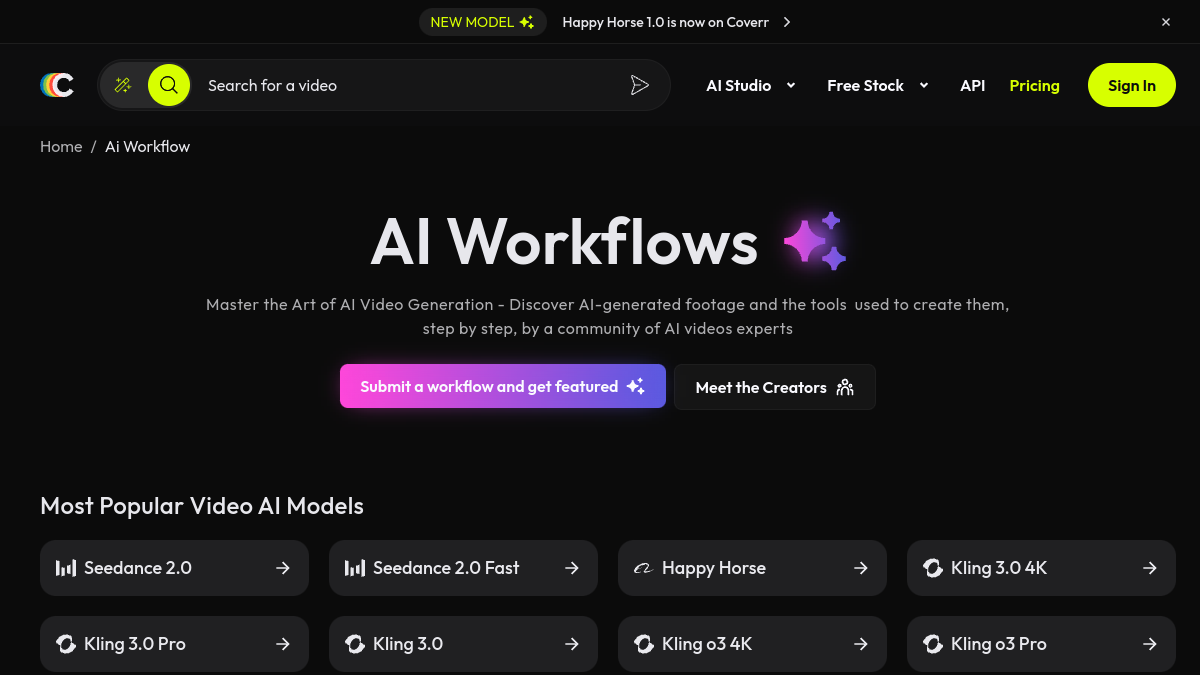Click the Ai Workflow breadcrumb
This screenshot has height=675, width=1200.
[147, 146]
